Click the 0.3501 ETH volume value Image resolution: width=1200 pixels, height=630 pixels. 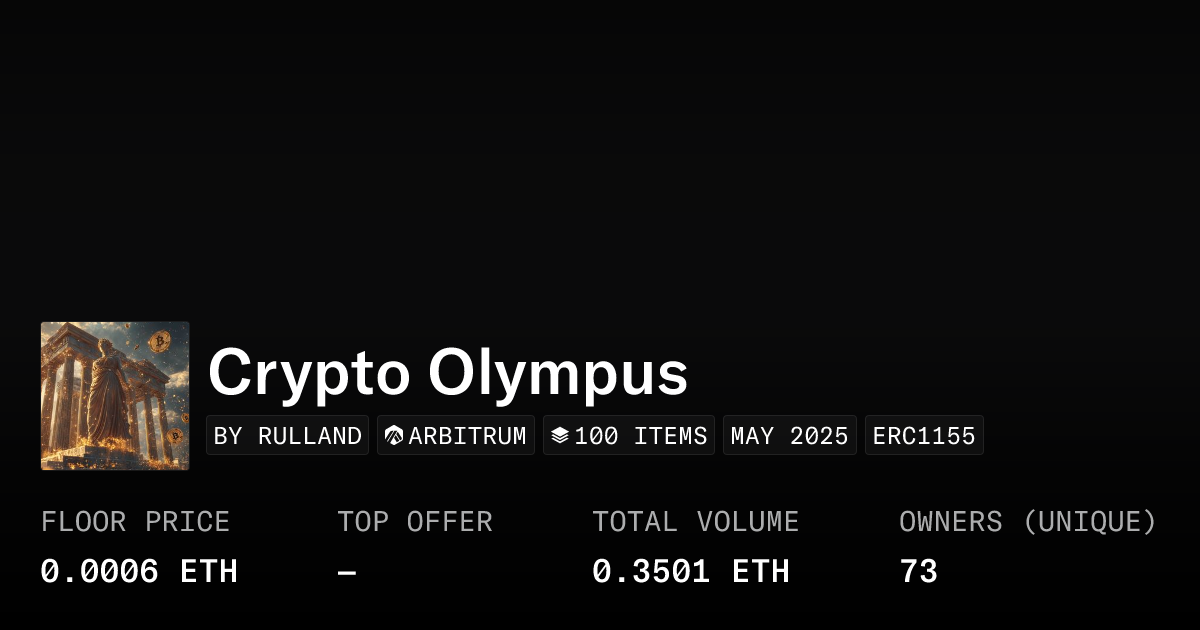tap(691, 572)
